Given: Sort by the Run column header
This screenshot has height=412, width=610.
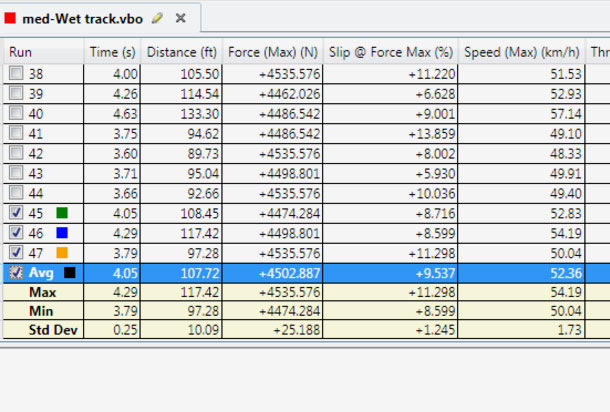Looking at the screenshot, I should pyautogui.click(x=42, y=51).
